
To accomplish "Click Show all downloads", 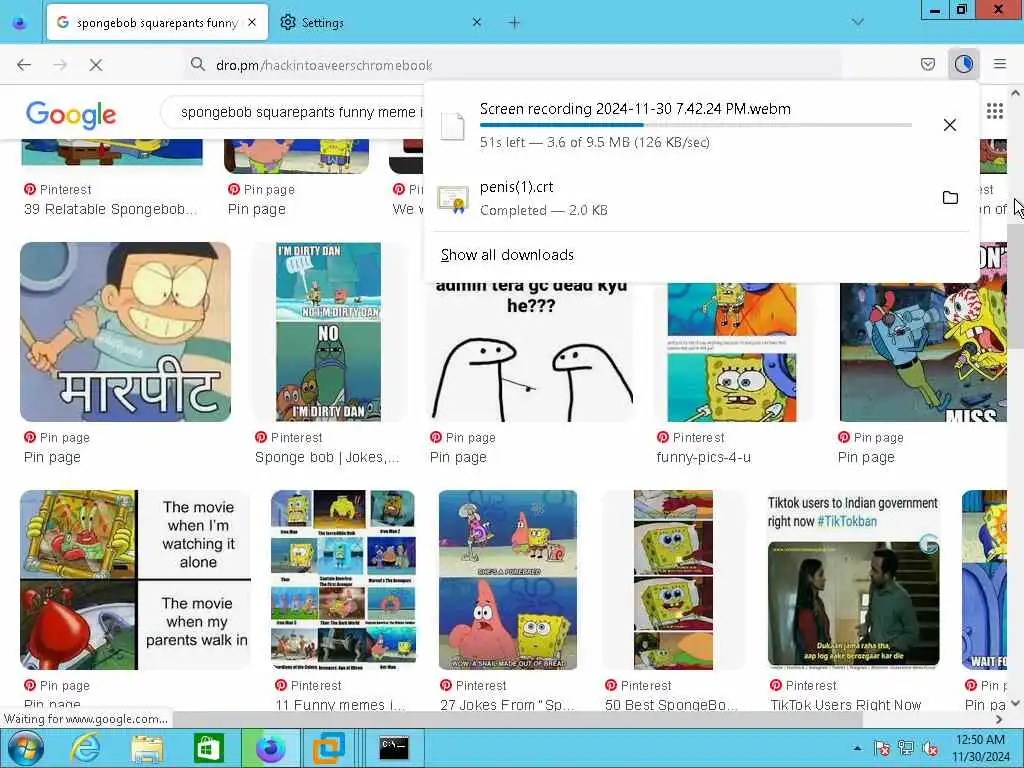I will pyautogui.click(x=507, y=255).
